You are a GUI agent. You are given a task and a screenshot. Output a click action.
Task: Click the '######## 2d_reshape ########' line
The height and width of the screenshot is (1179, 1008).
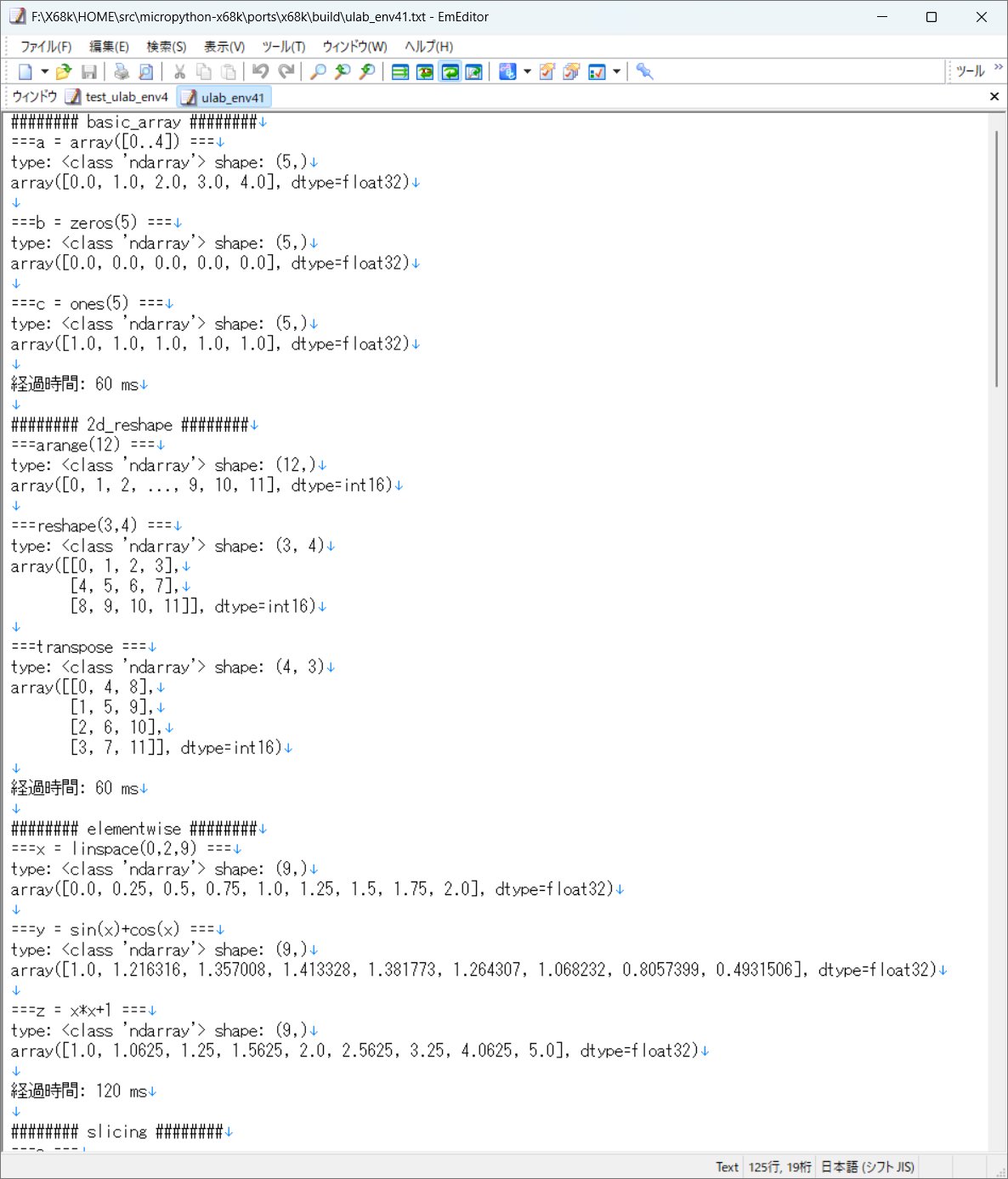pos(129,425)
